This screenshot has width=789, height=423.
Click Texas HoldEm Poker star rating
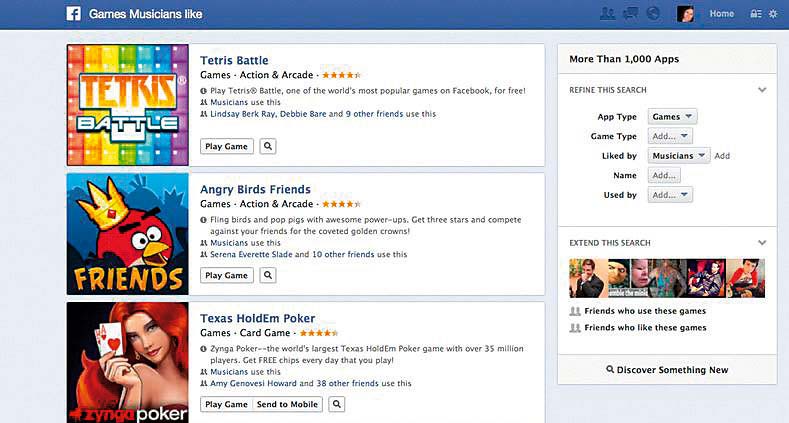(319, 333)
